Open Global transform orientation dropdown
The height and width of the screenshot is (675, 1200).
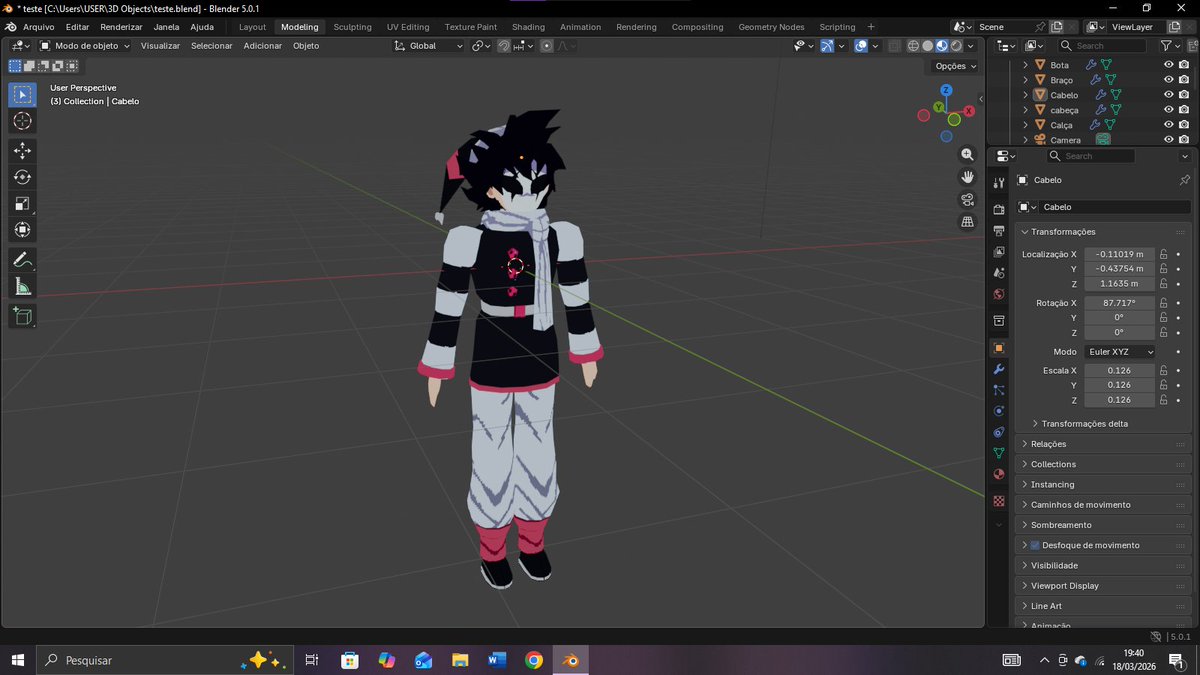pyautogui.click(x=429, y=46)
